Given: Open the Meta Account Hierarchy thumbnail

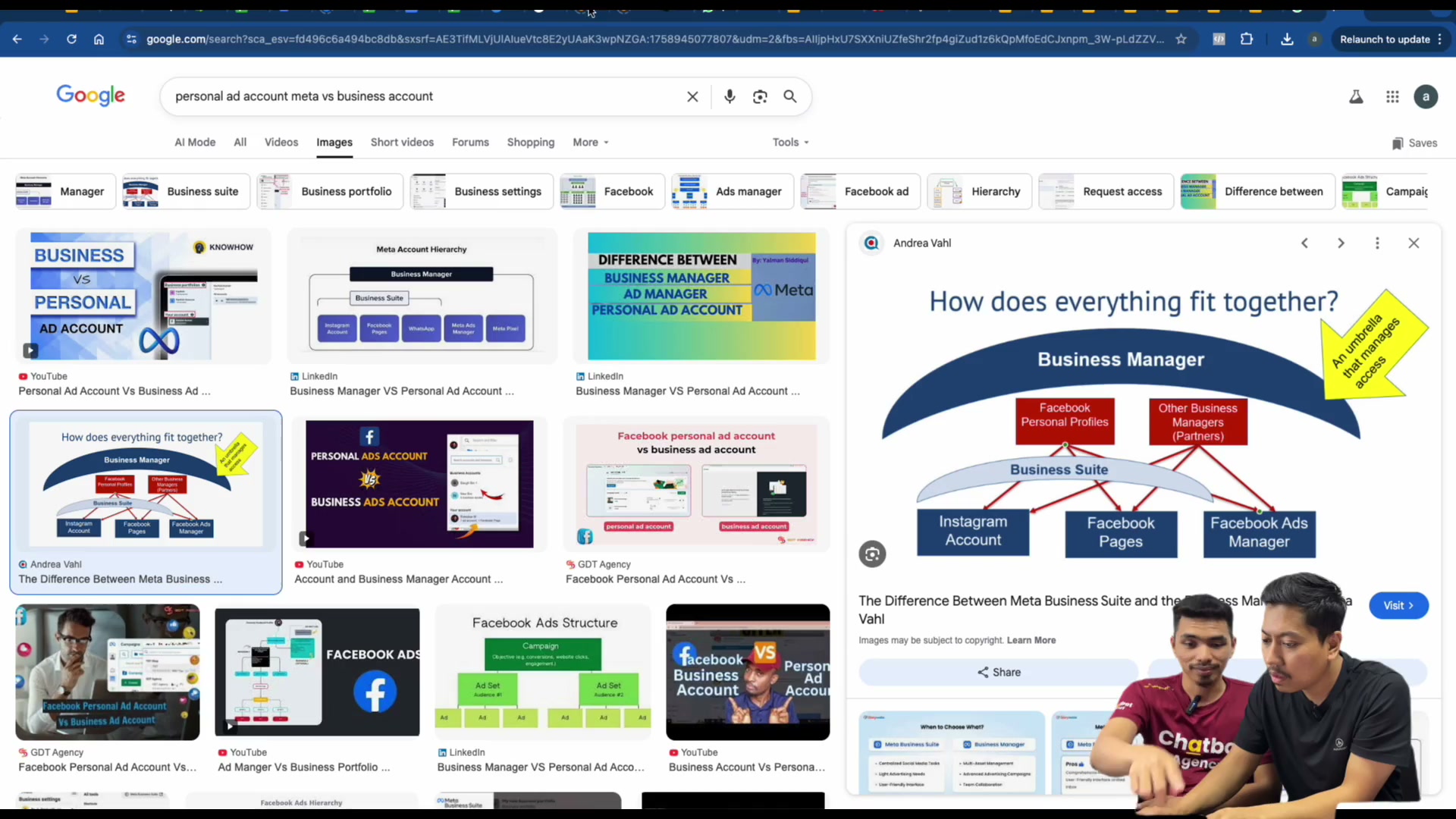Looking at the screenshot, I should 422,297.
